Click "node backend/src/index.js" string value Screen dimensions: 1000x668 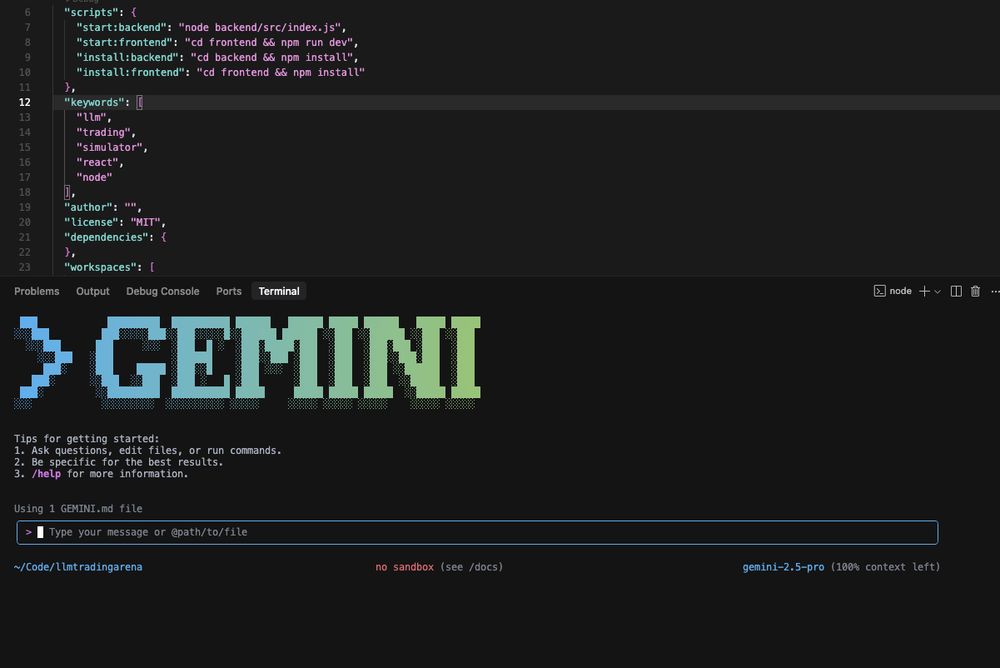(261, 27)
